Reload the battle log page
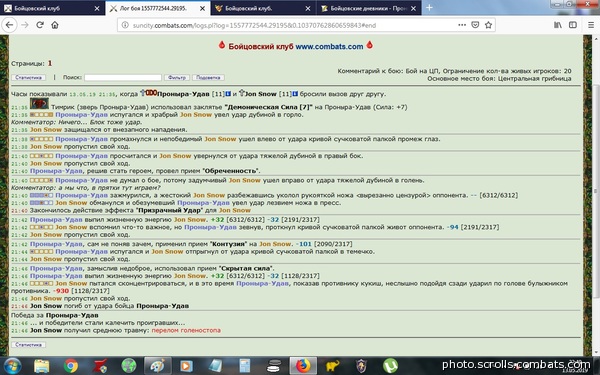Image resolution: width=600 pixels, height=375 pixels. pos(40,25)
